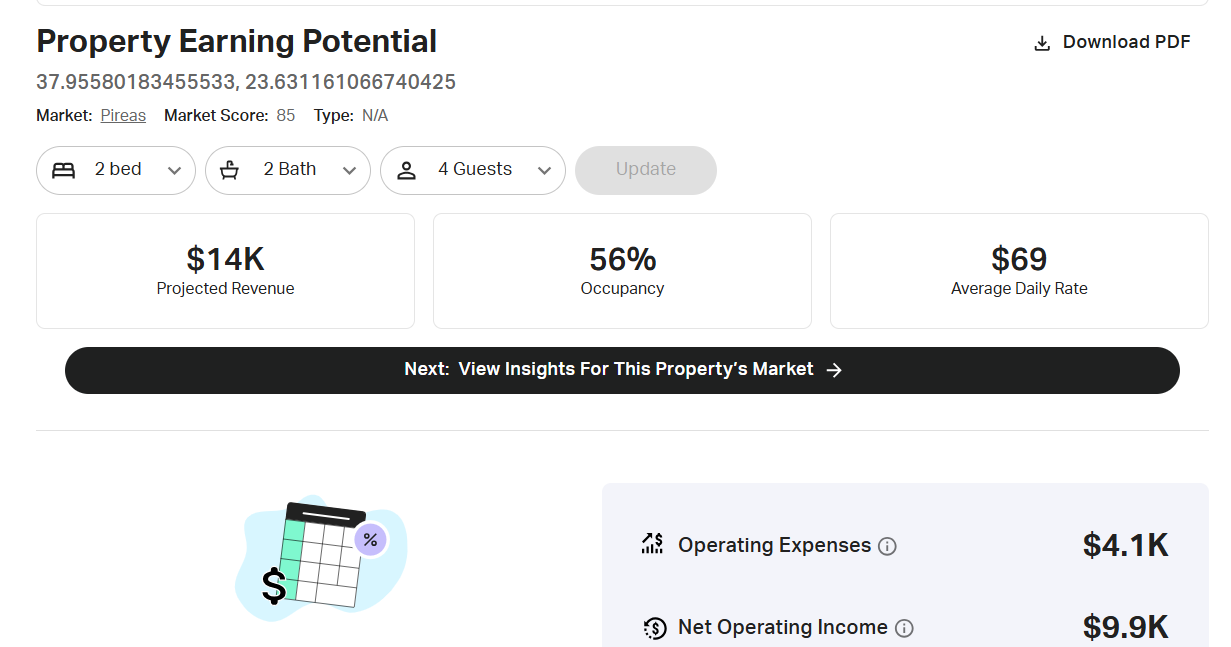Expand the 2 bed dropdown chevron
This screenshot has width=1231, height=647.
(x=174, y=171)
